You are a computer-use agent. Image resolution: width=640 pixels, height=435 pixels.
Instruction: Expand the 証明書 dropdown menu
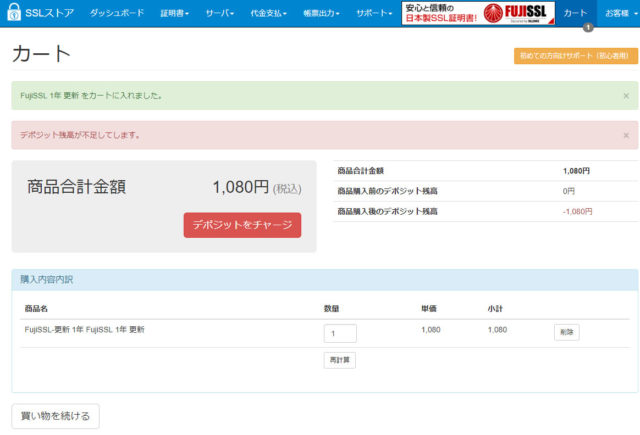tap(175, 13)
